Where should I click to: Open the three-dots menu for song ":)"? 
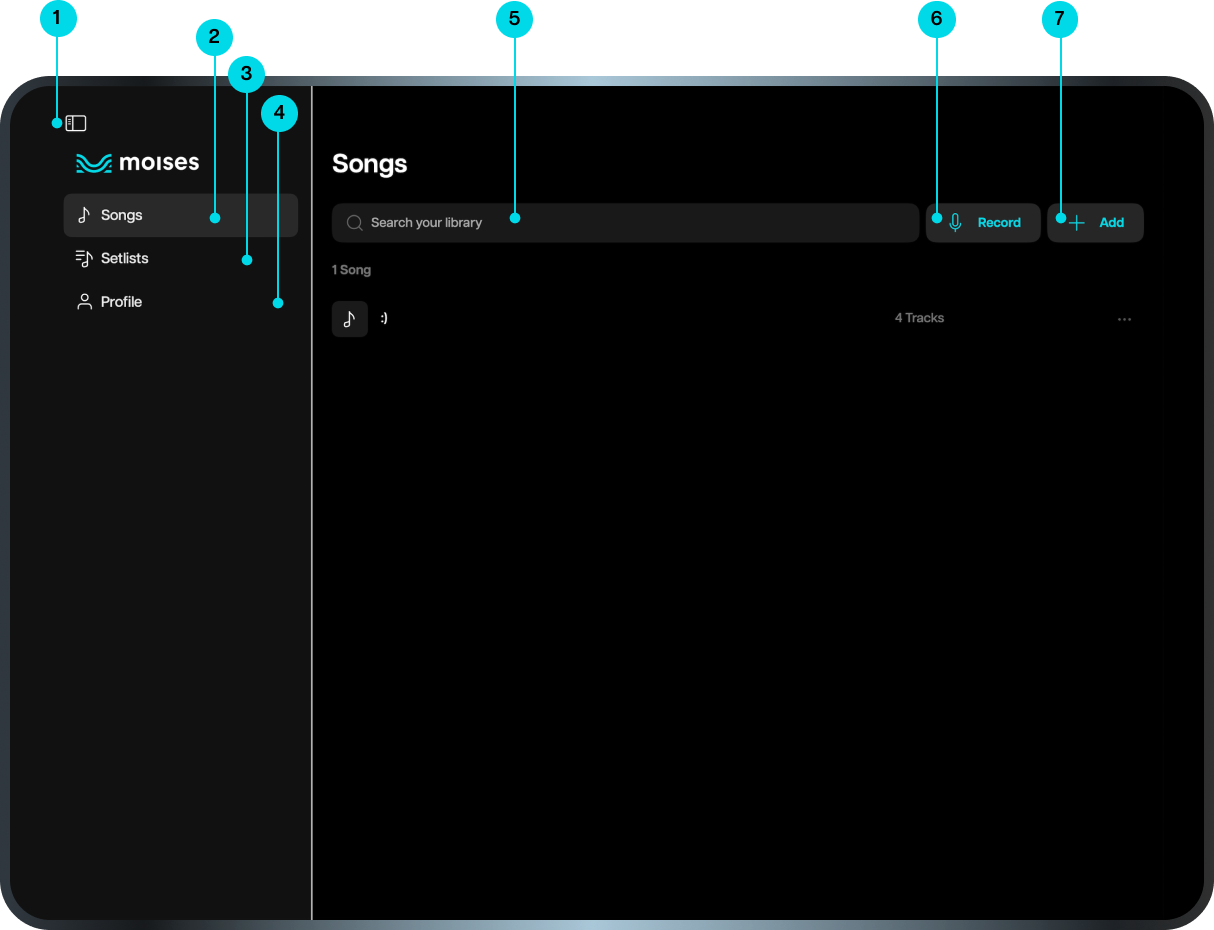[1124, 319]
